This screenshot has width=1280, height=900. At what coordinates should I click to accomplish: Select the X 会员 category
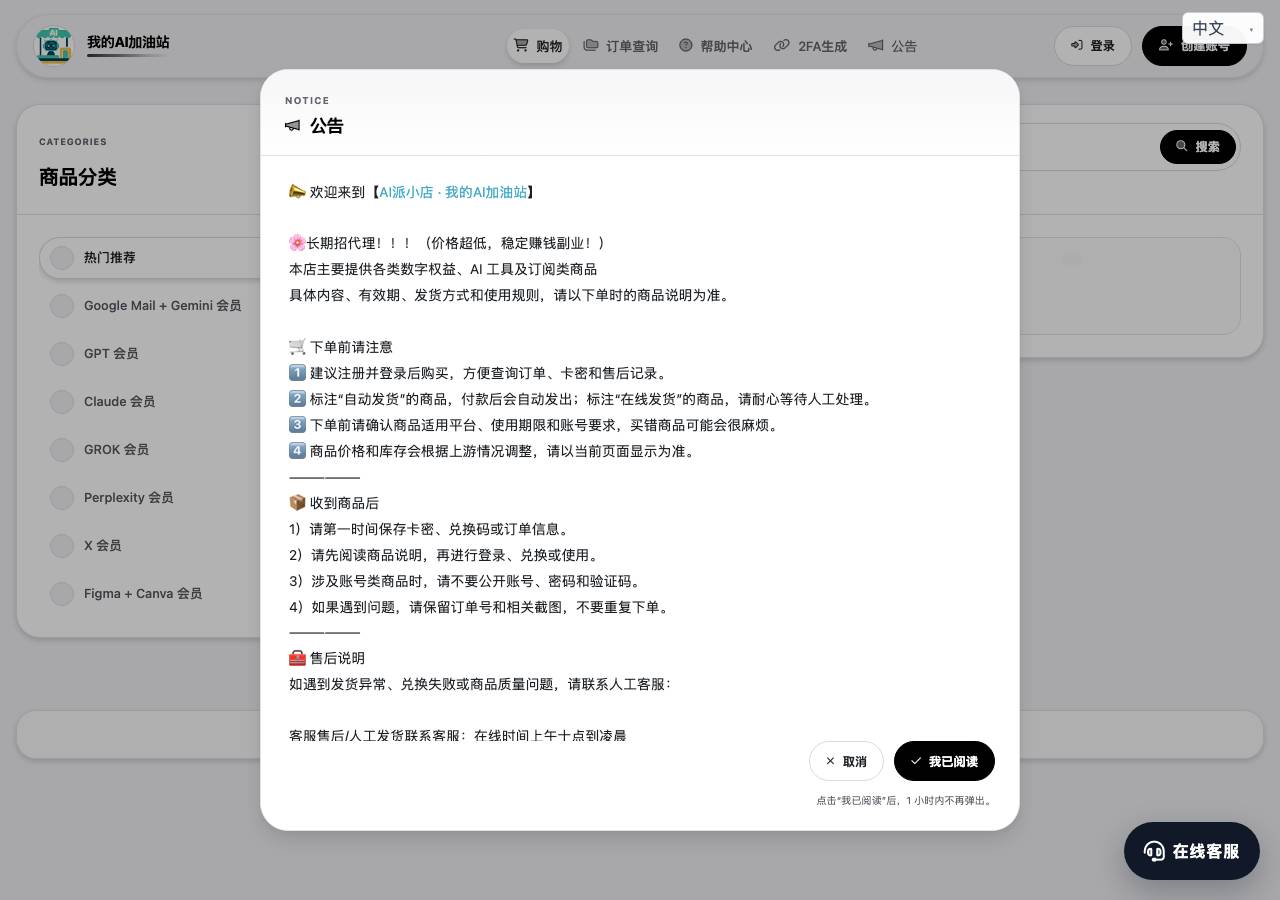point(150,545)
